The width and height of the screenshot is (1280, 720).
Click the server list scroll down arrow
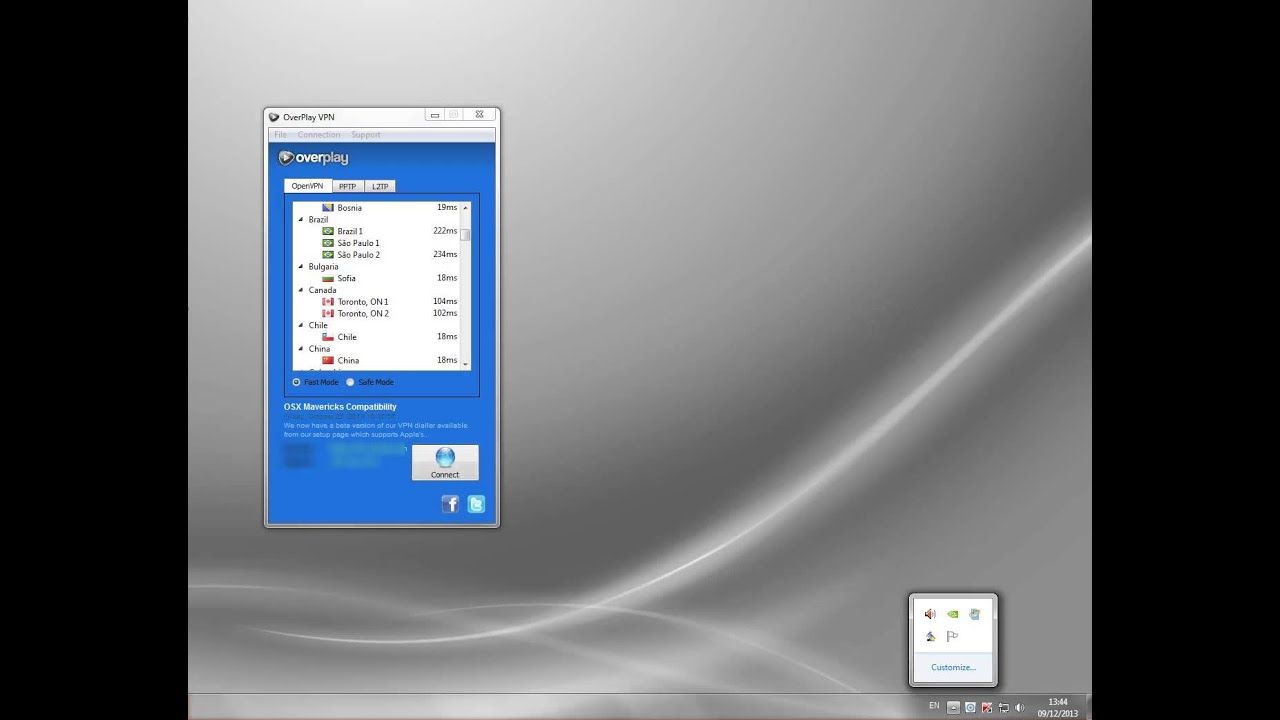[465, 365]
